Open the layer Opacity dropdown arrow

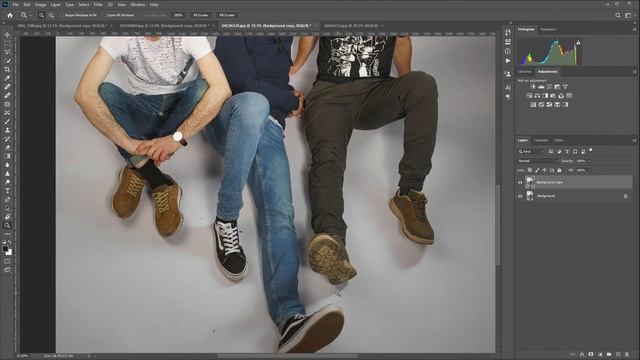pyautogui.click(x=589, y=161)
